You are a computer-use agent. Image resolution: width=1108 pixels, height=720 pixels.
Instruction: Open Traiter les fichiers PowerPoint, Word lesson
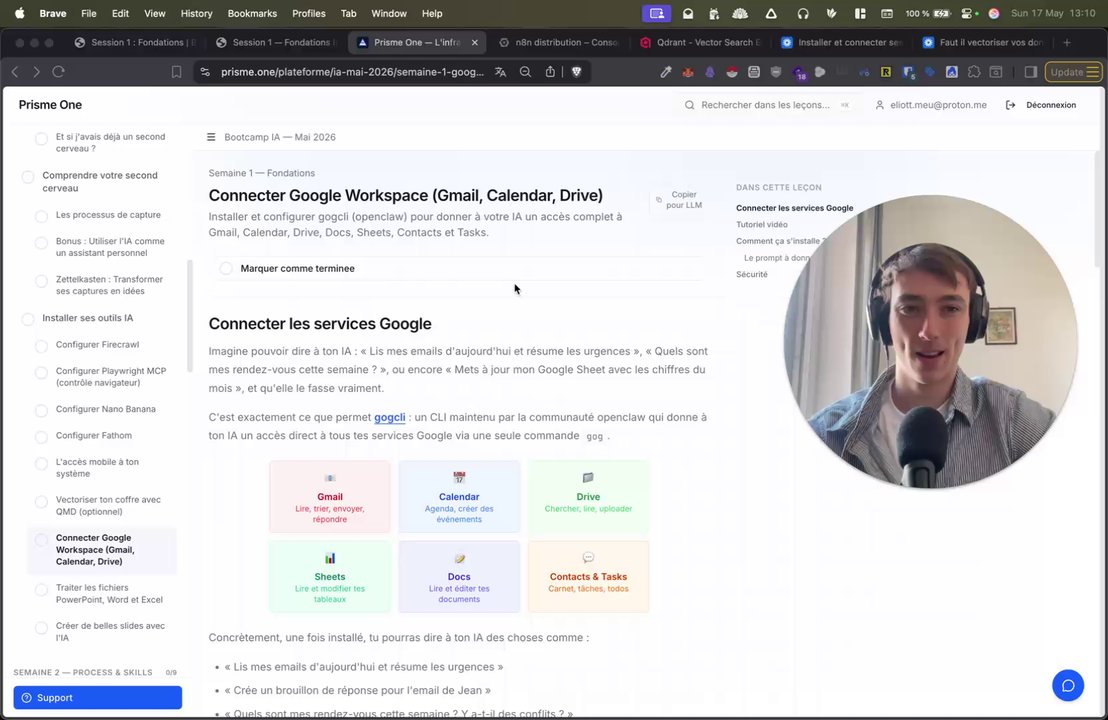click(109, 594)
